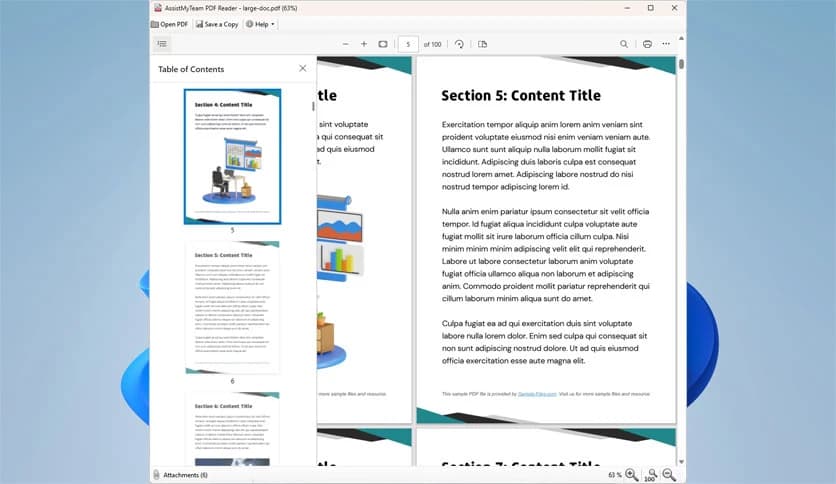836x484 pixels.
Task: Reset zoom to 100 percent icon
Action: 651,474
